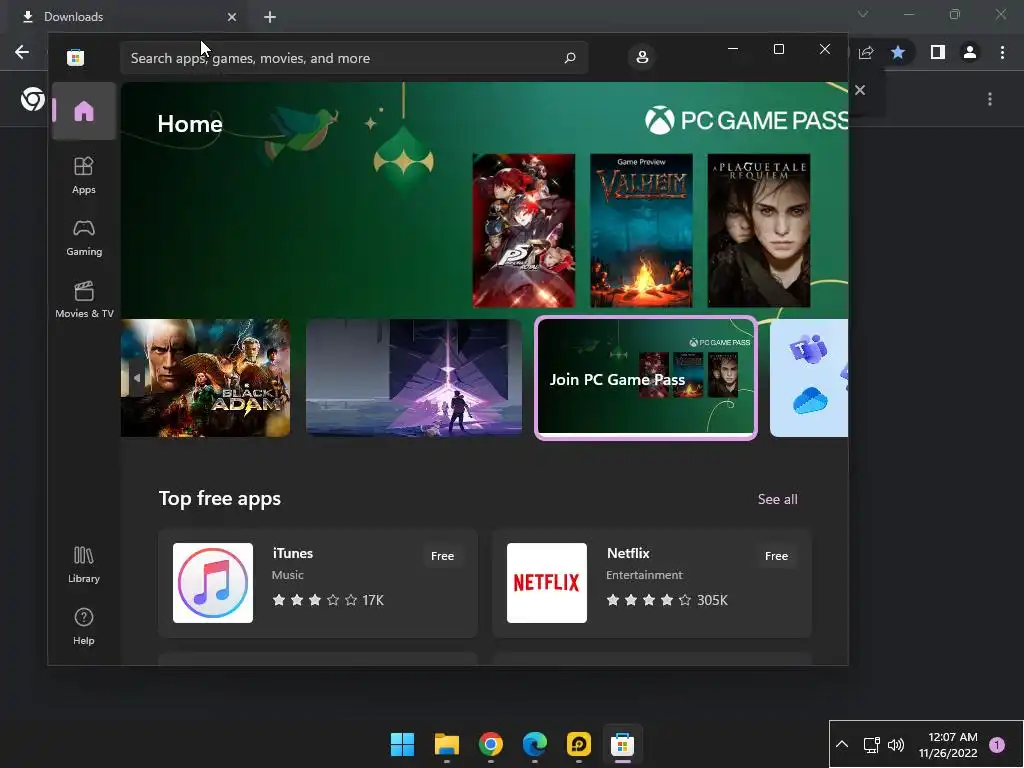
Task: Go to previous carousel banner arrow
Action: pyautogui.click(x=136, y=377)
